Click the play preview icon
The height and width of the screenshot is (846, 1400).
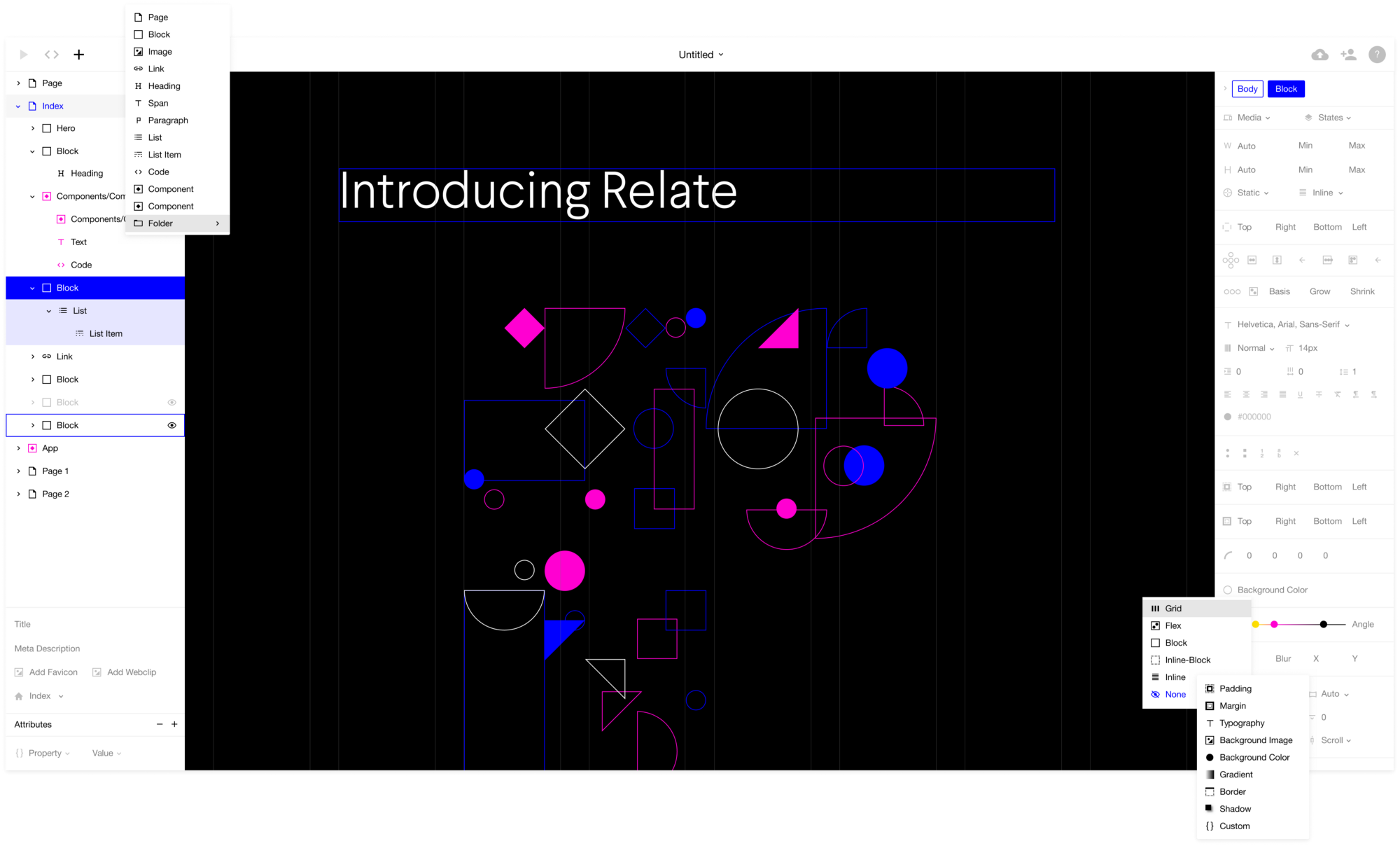tap(24, 55)
